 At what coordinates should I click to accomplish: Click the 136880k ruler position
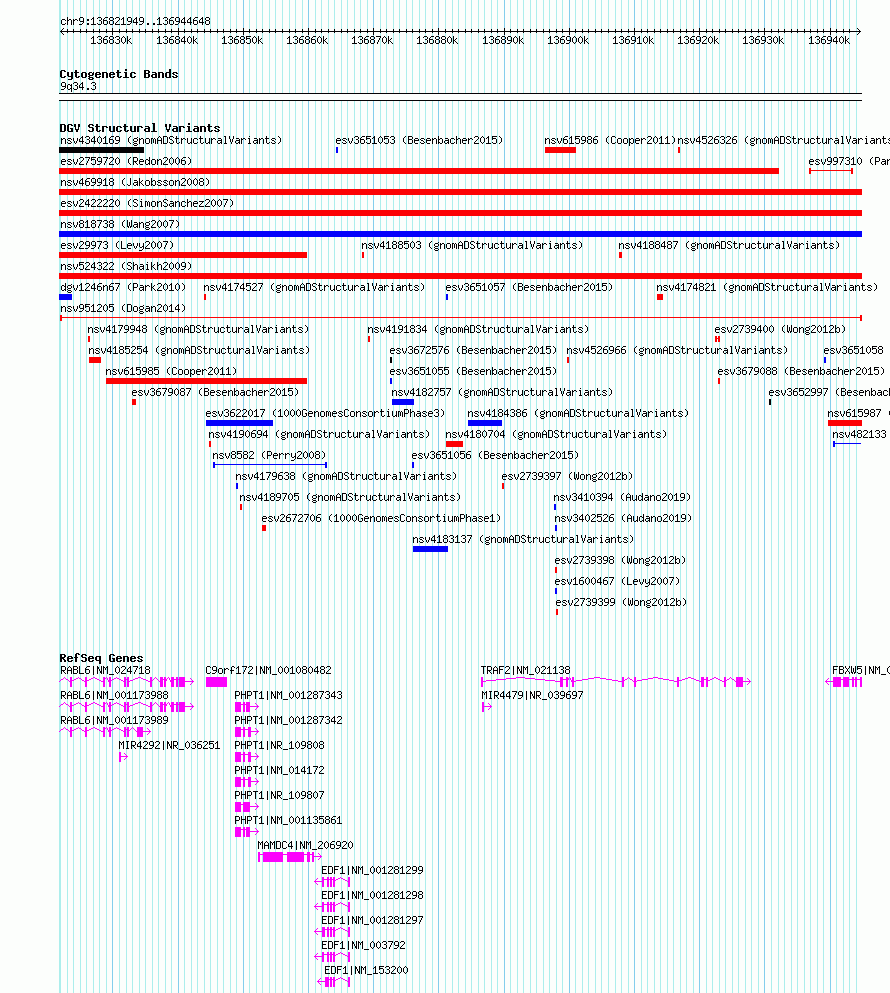[x=437, y=40]
